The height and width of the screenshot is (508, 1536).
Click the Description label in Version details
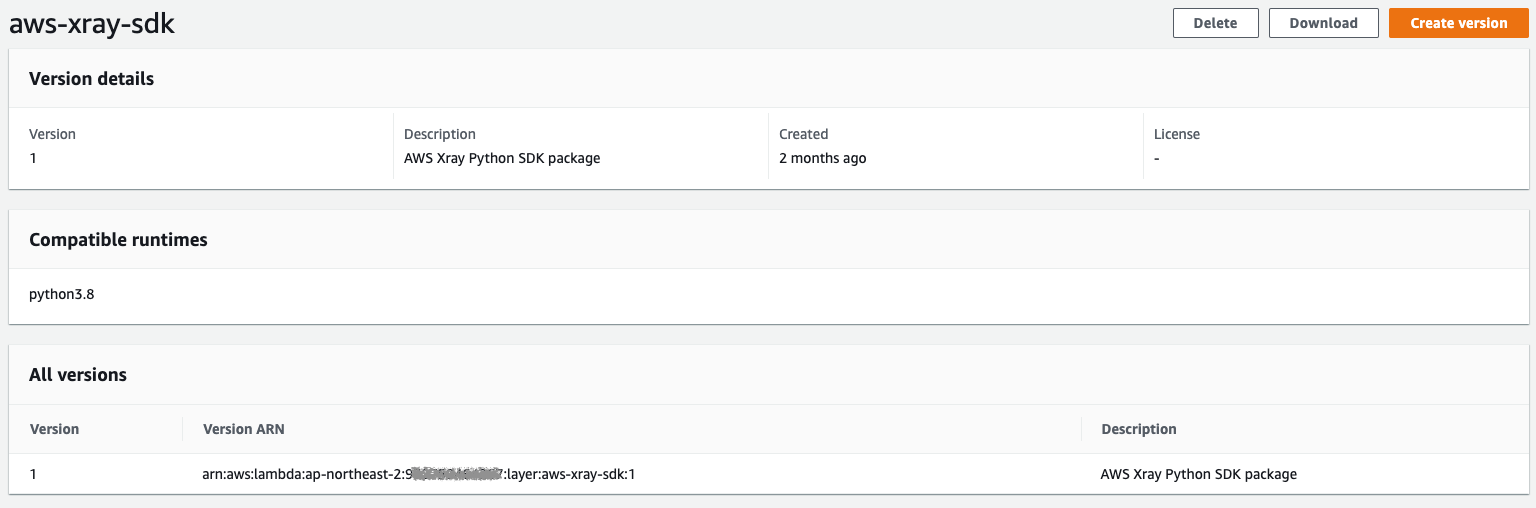pyautogui.click(x=440, y=134)
